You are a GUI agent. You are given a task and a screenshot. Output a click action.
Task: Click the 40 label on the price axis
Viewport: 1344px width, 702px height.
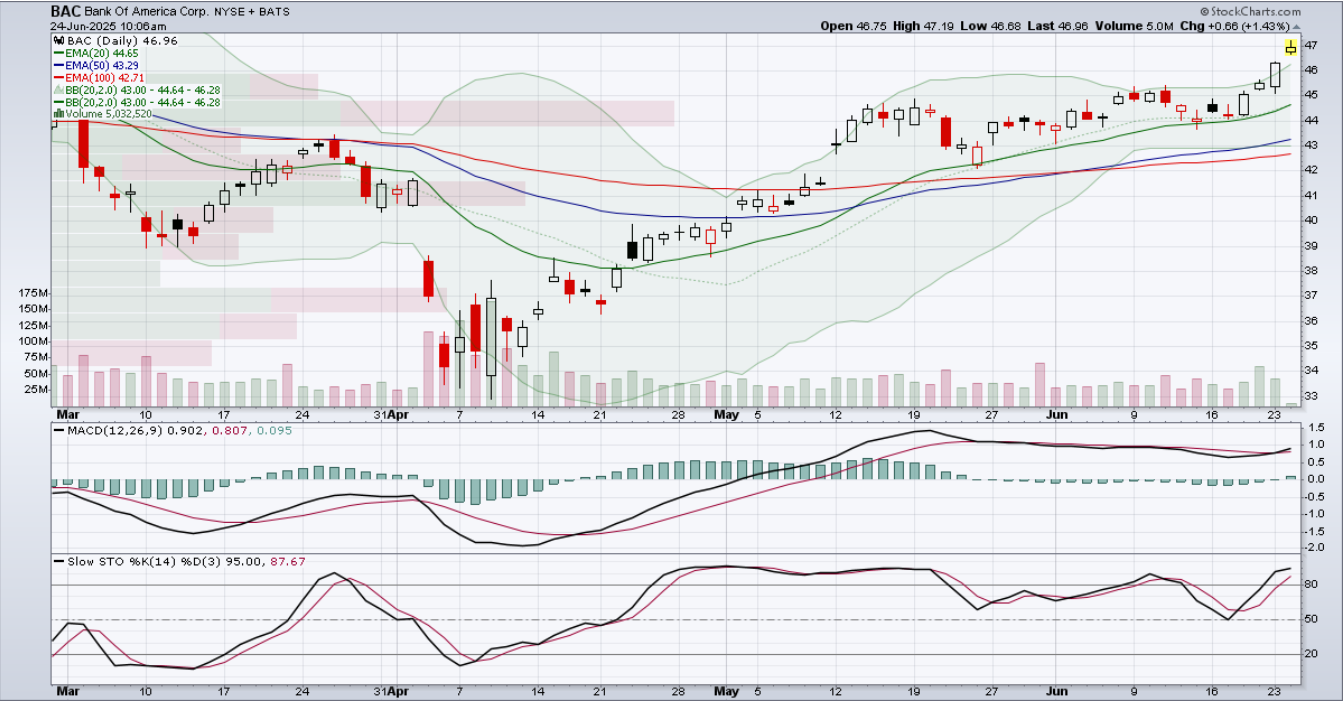[1310, 220]
